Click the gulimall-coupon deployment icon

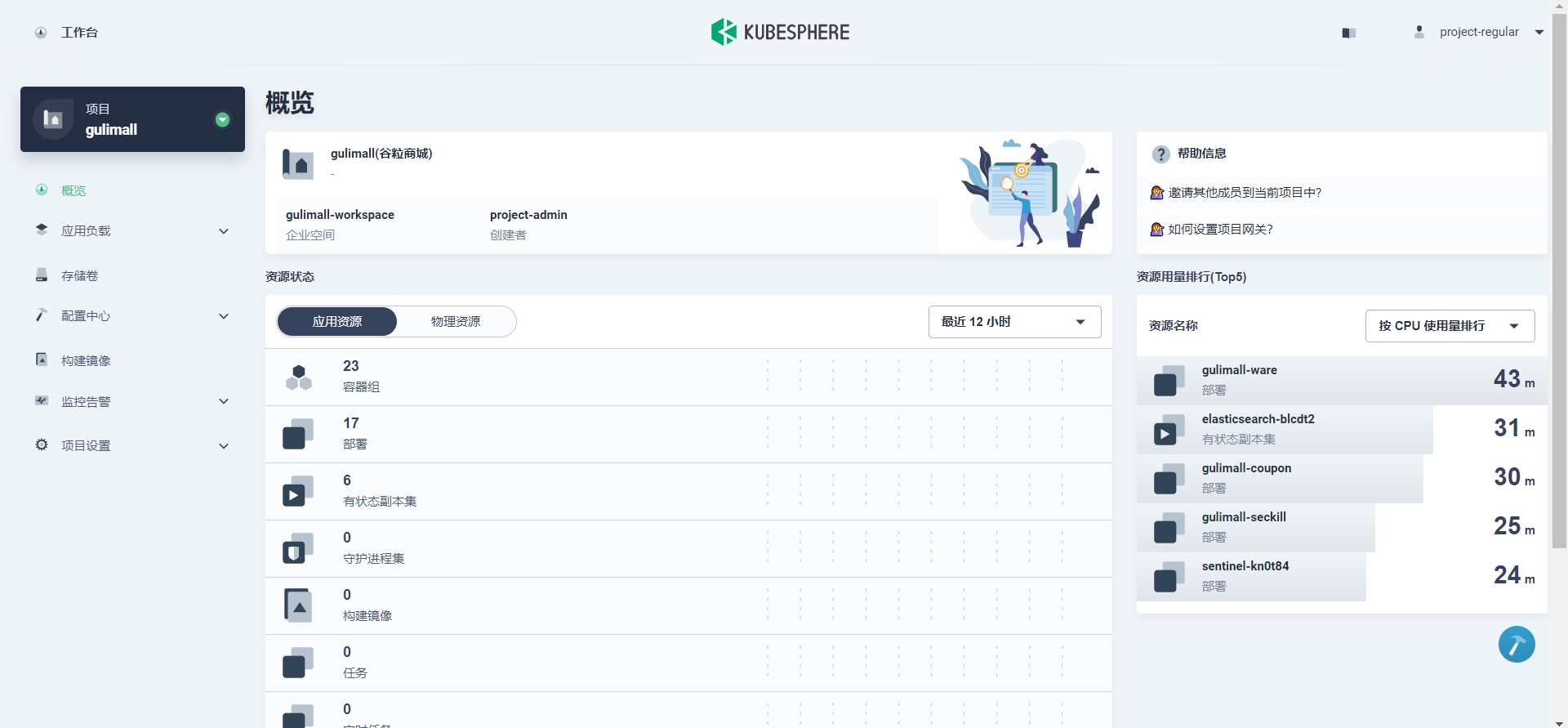point(1169,479)
